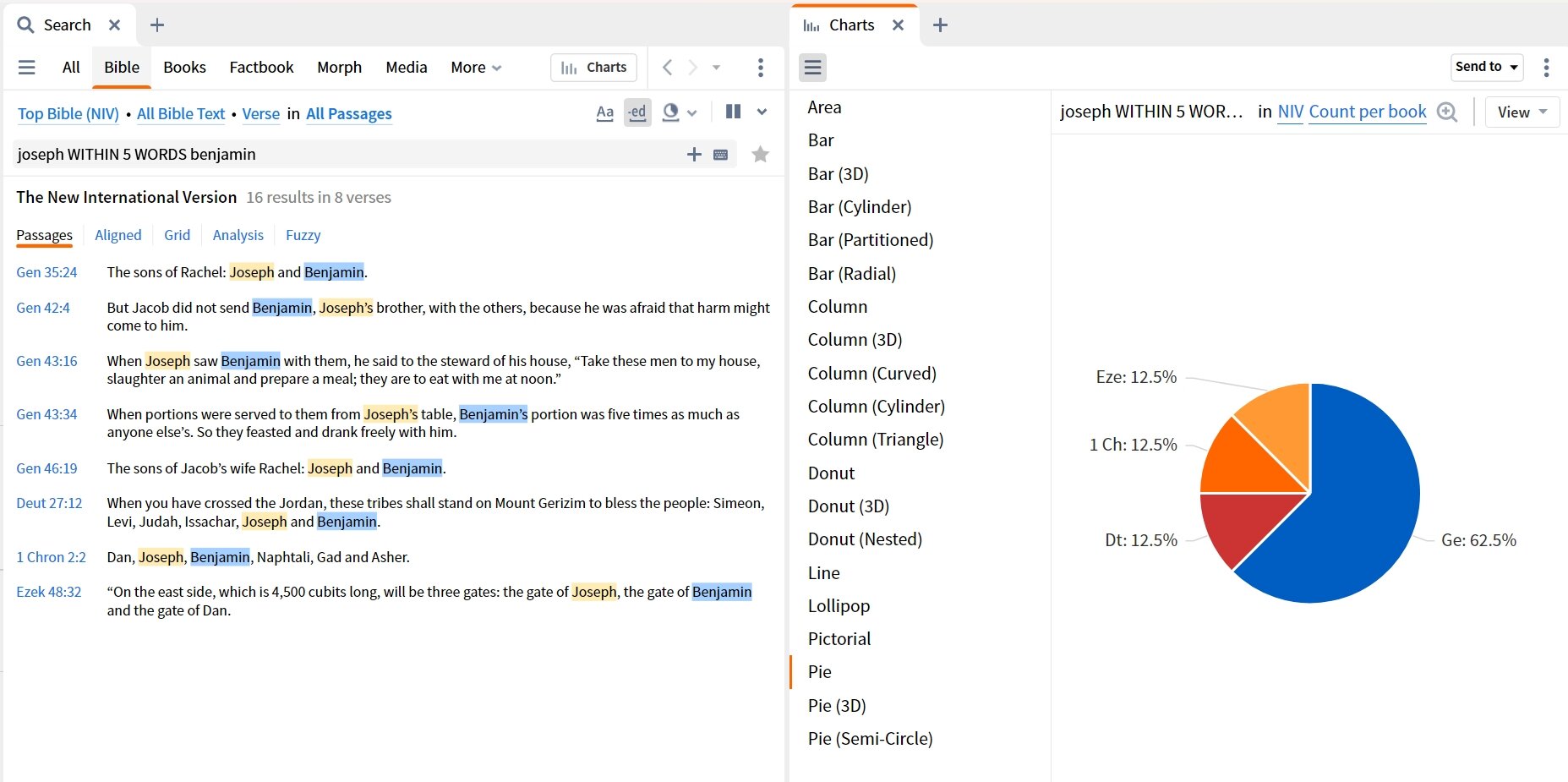The height and width of the screenshot is (782, 1568).
Task: Select the Bar (Radial) chart type
Action: click(851, 274)
